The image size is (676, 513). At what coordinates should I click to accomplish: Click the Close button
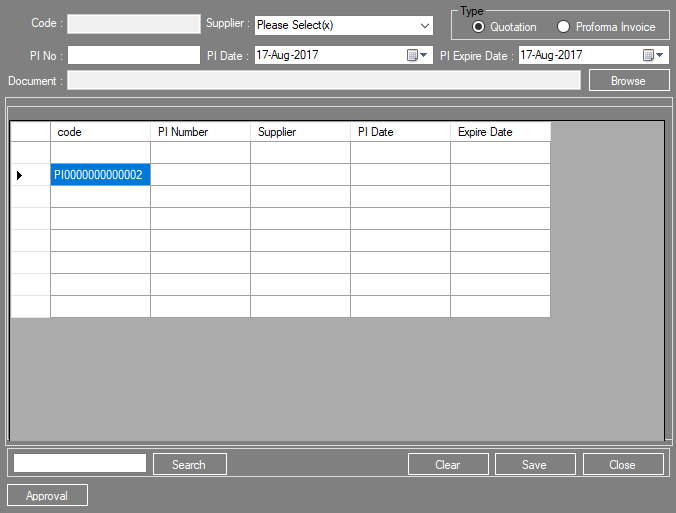[x=623, y=464]
